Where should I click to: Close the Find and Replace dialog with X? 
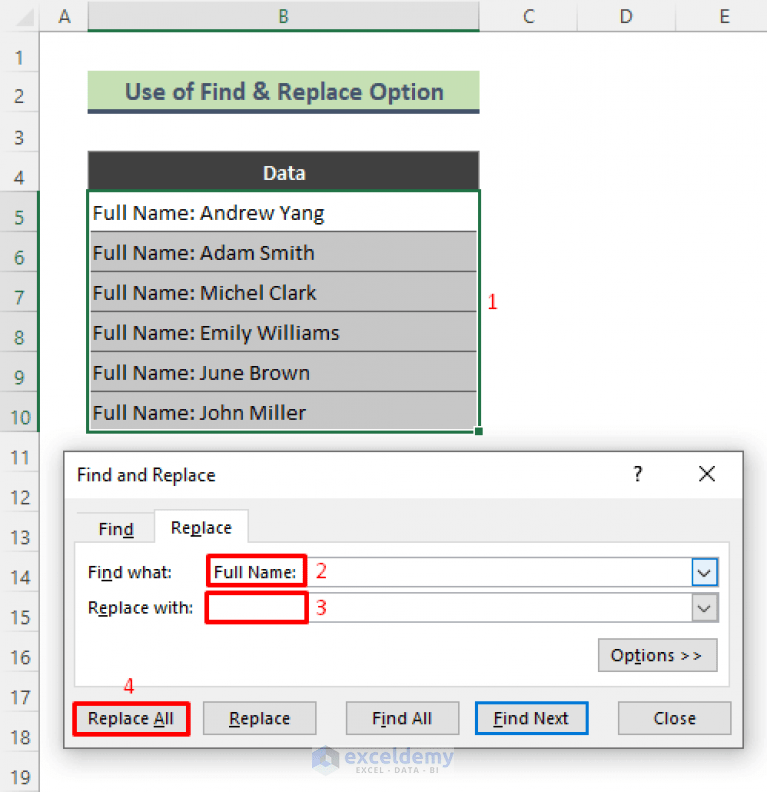point(707,474)
